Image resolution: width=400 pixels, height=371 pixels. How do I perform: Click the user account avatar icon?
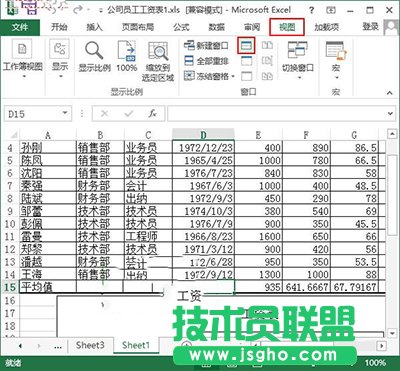point(391,27)
